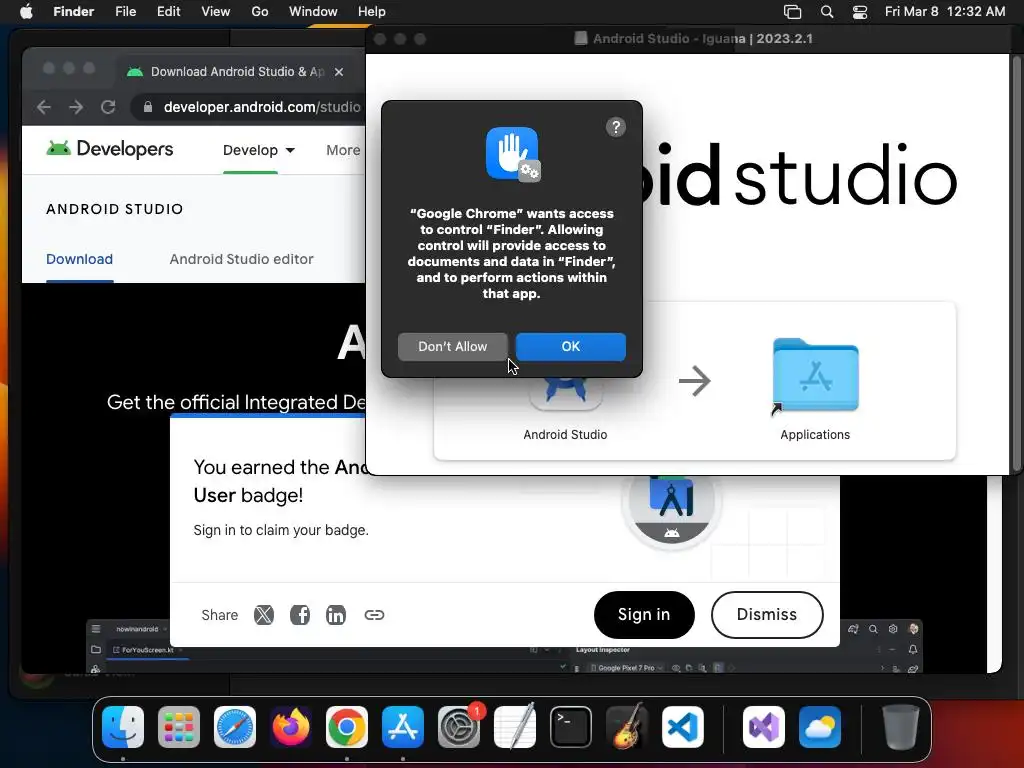Open the Help menu
This screenshot has width=1024, height=768.
(x=372, y=11)
